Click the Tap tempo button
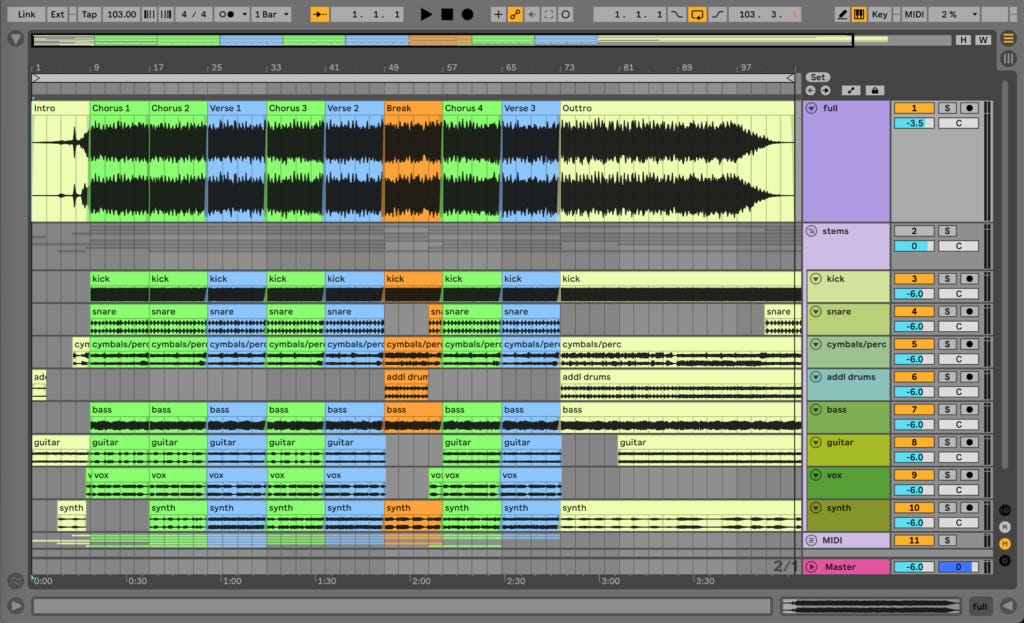 (x=89, y=14)
